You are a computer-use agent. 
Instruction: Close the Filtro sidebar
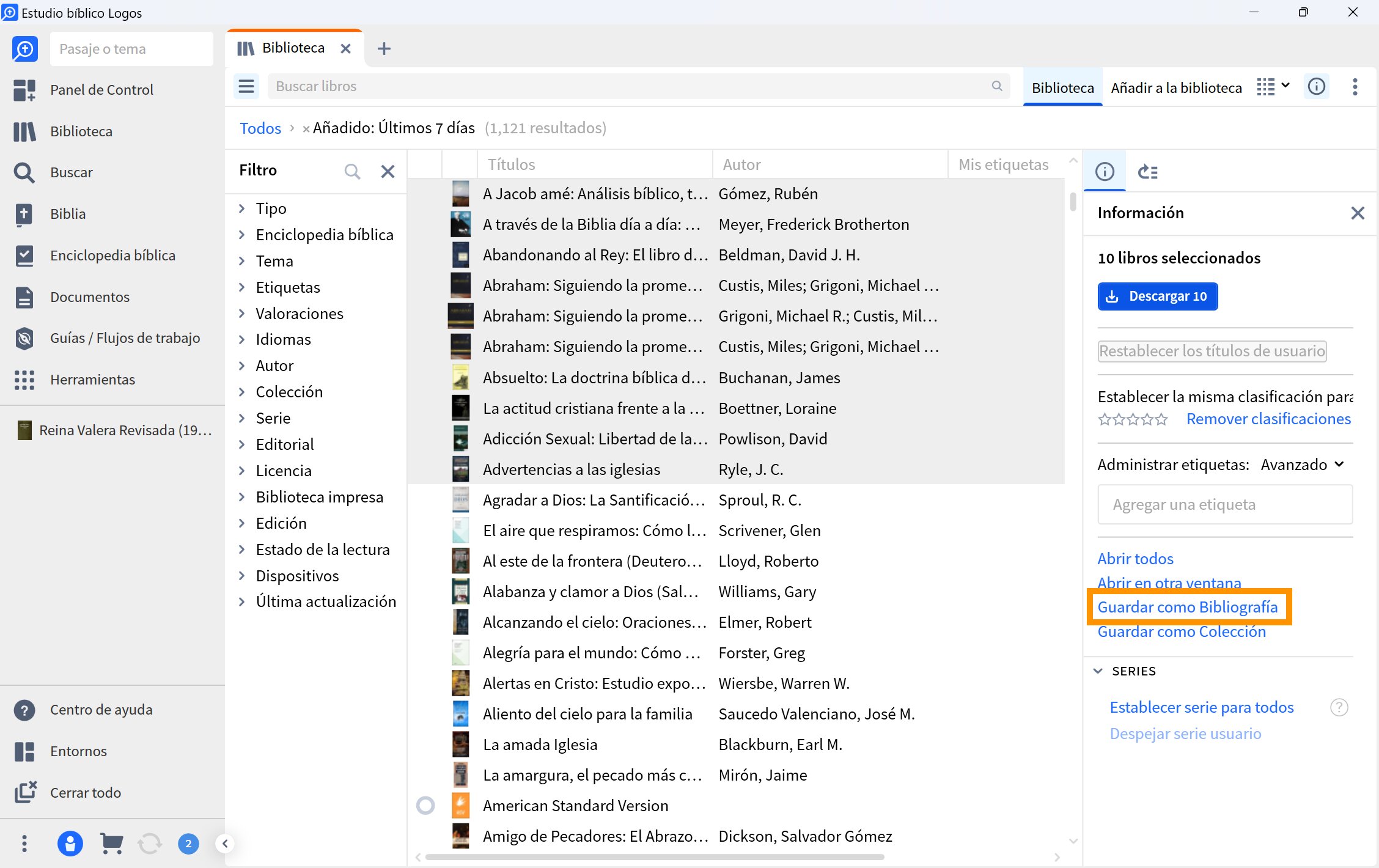[388, 171]
